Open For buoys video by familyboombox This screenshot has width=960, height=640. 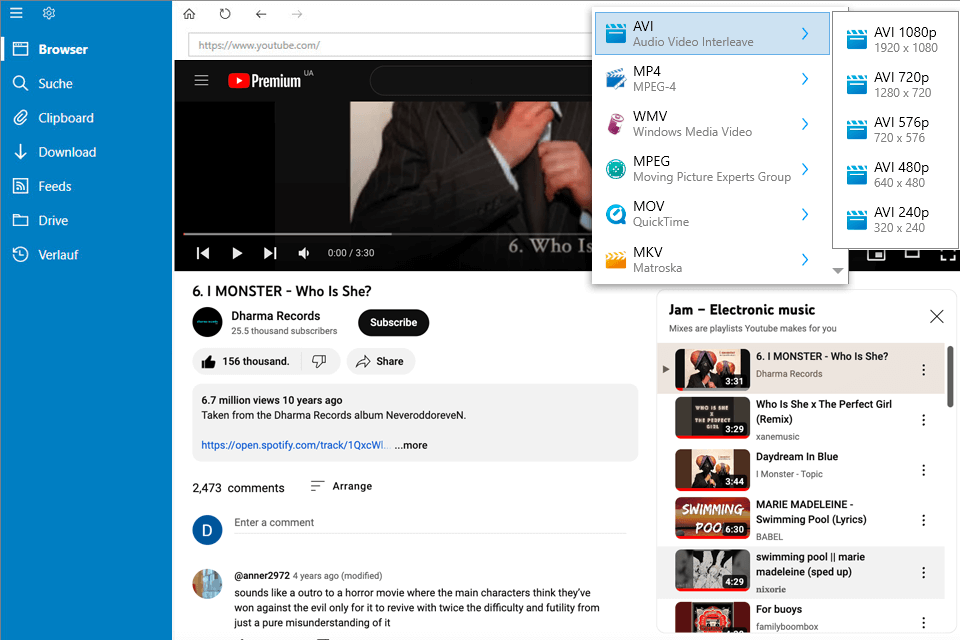[801, 618]
